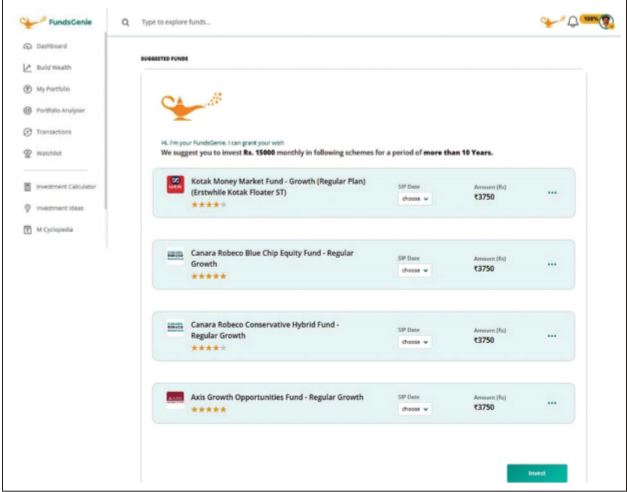
Task: Click the 'Suggested Funds' heading
Action: point(164,59)
